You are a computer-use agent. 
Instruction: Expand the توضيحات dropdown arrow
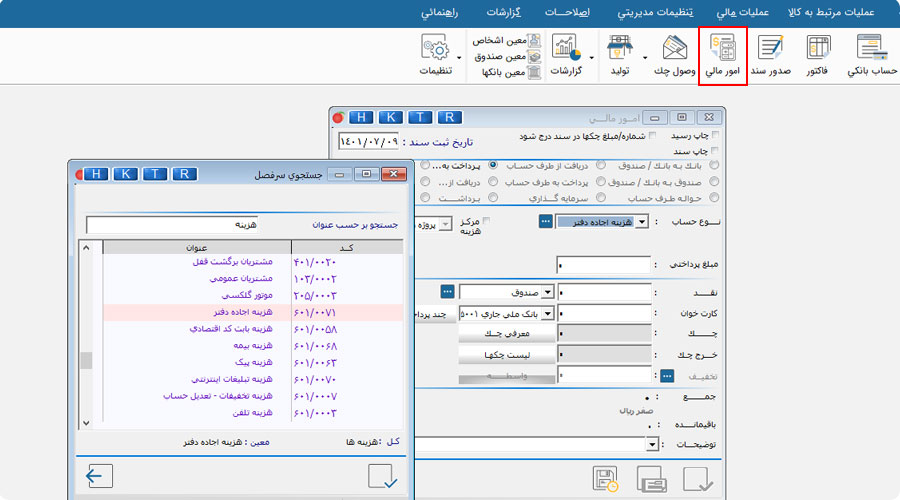click(x=652, y=444)
